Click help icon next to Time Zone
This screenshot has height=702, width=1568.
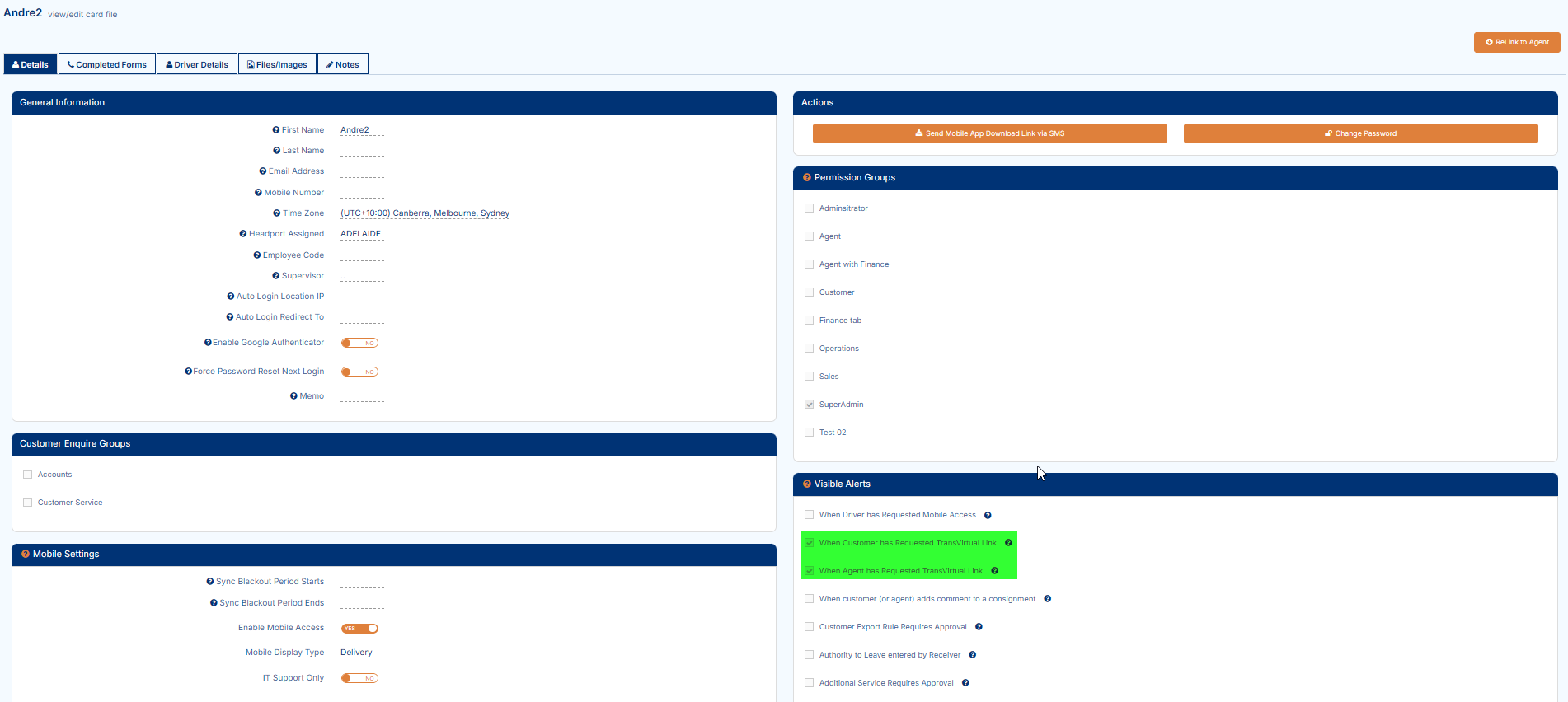pyautogui.click(x=277, y=213)
